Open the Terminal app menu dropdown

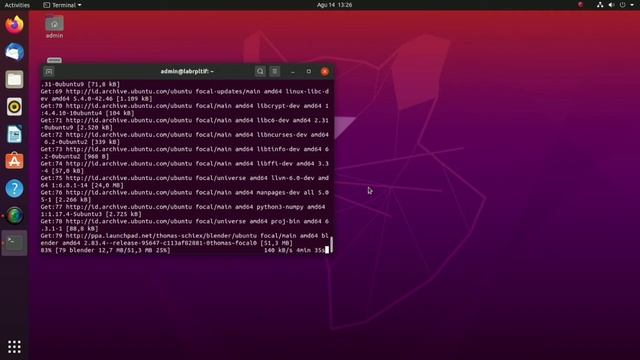62,5
